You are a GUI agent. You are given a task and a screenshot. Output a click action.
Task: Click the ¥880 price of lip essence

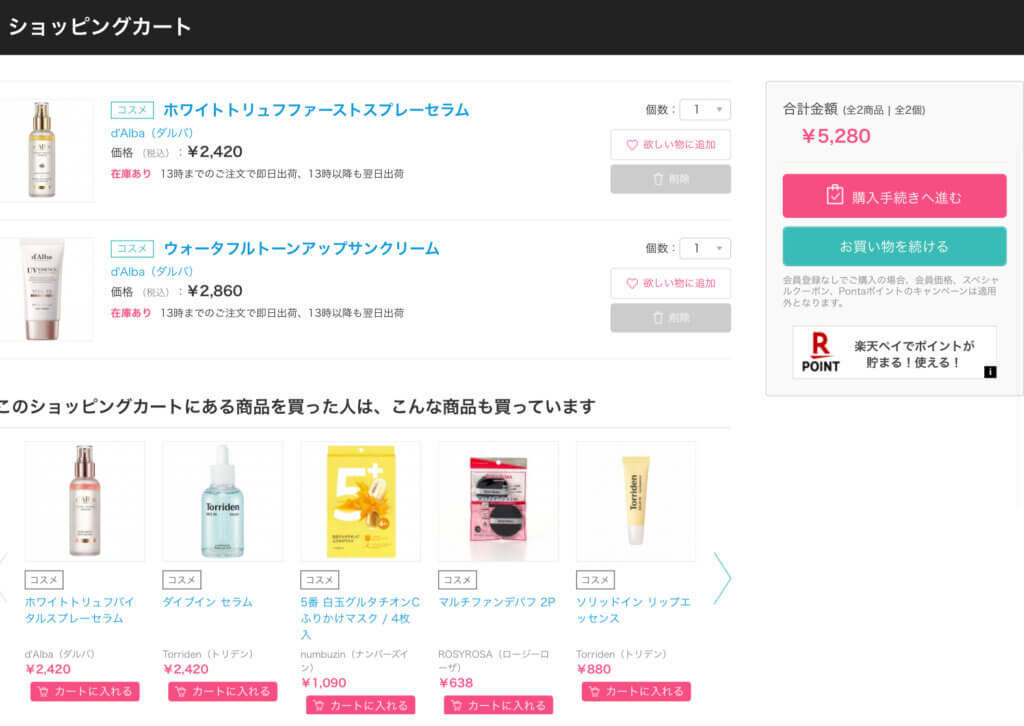coord(594,669)
